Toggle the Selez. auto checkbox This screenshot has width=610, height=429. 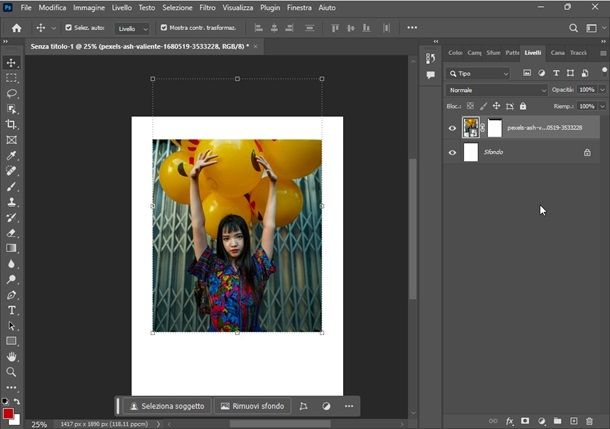click(68, 28)
